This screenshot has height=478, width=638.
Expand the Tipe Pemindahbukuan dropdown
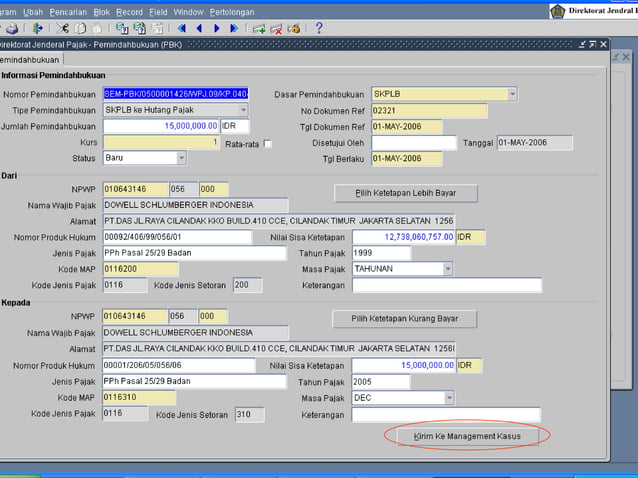243,110
